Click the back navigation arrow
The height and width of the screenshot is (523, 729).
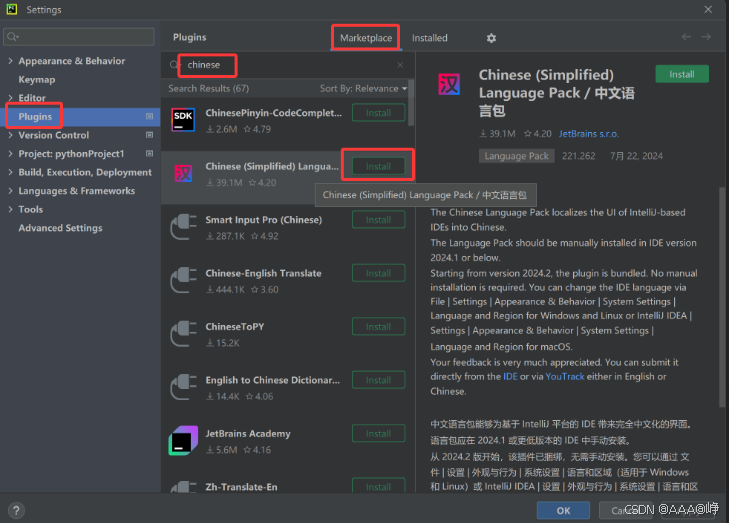click(686, 37)
